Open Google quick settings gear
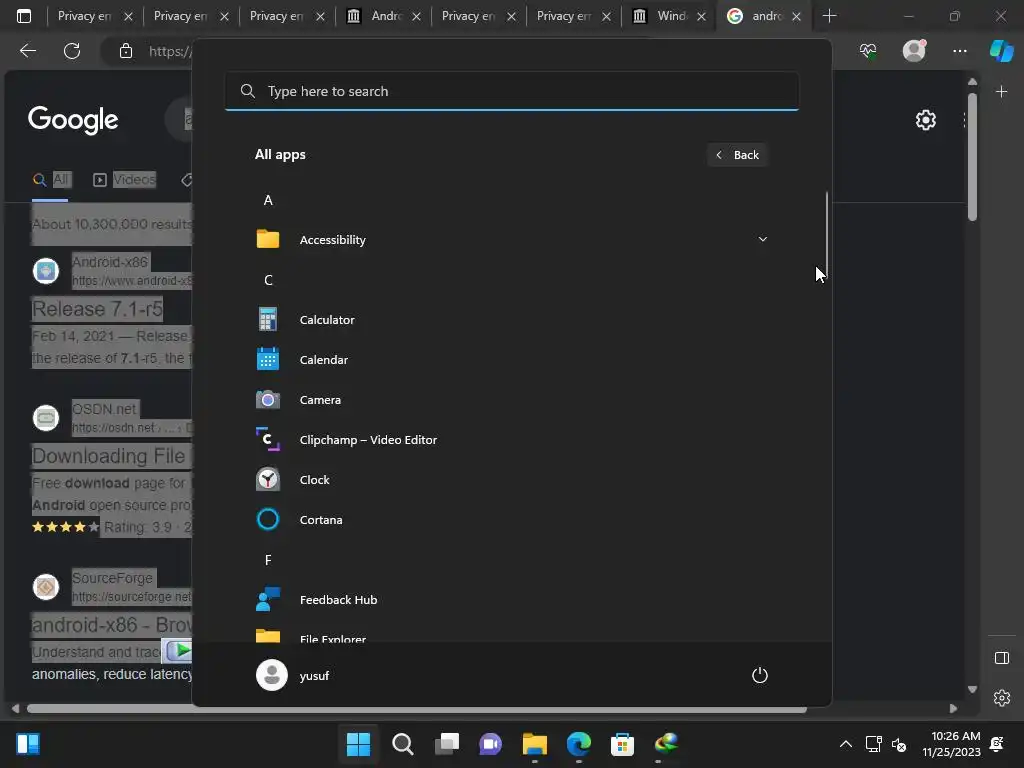The image size is (1024, 768). click(x=925, y=120)
